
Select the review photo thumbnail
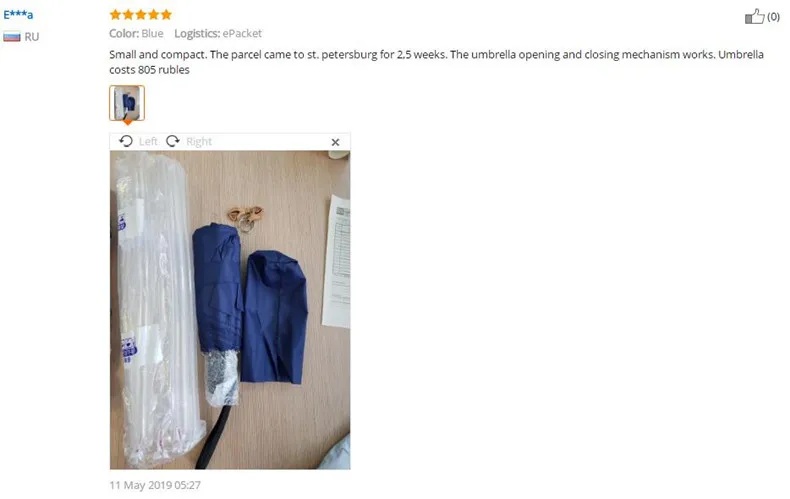coord(127,103)
